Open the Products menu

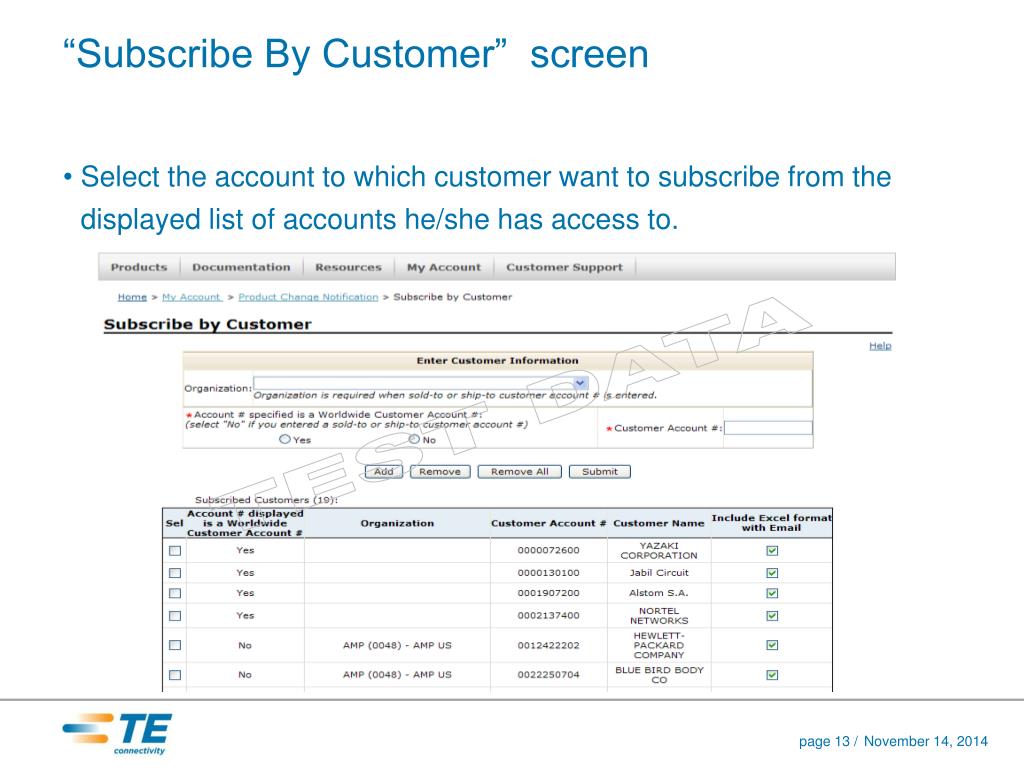138,267
